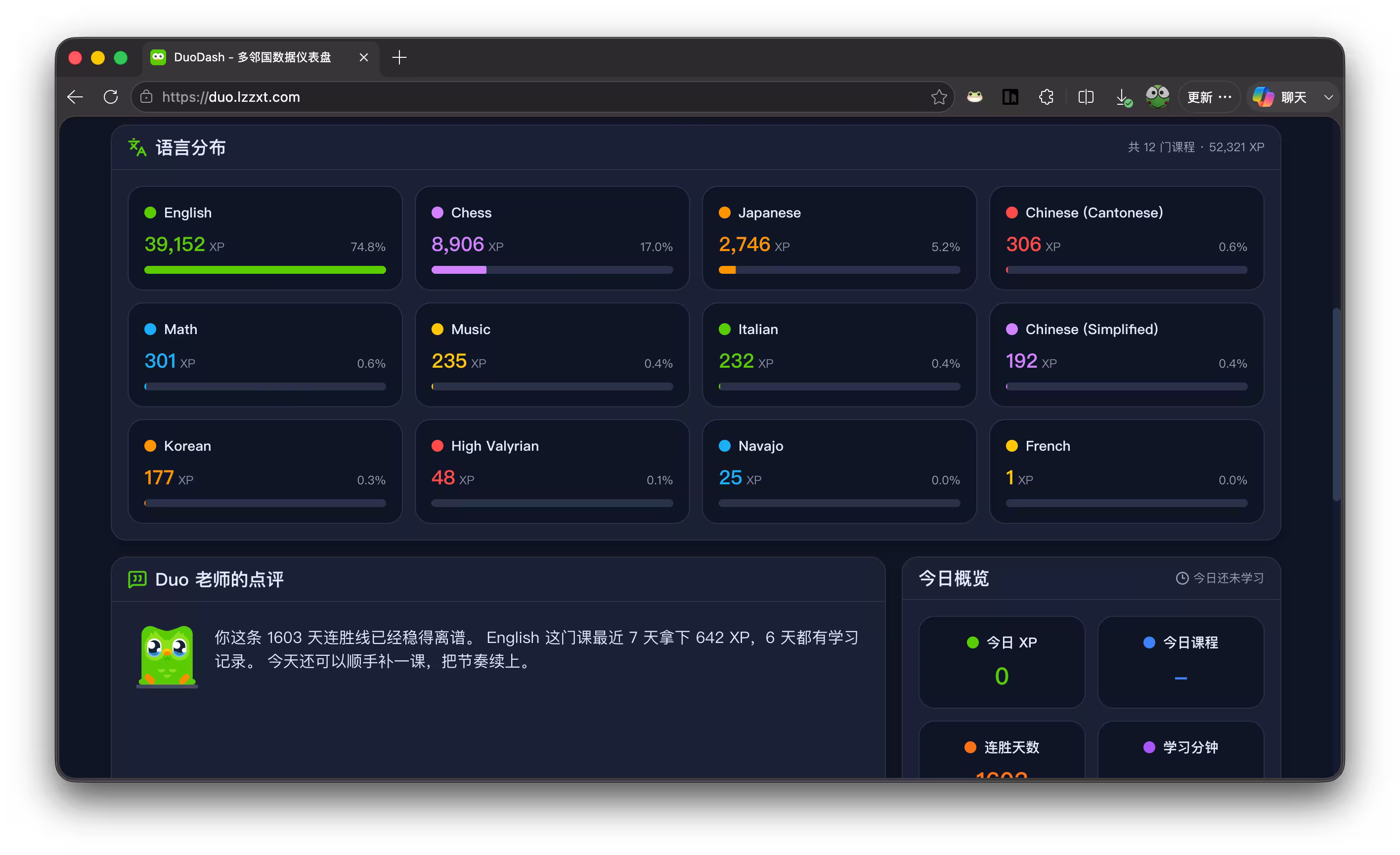Open the Extensions puzzle icon

[x=1046, y=97]
